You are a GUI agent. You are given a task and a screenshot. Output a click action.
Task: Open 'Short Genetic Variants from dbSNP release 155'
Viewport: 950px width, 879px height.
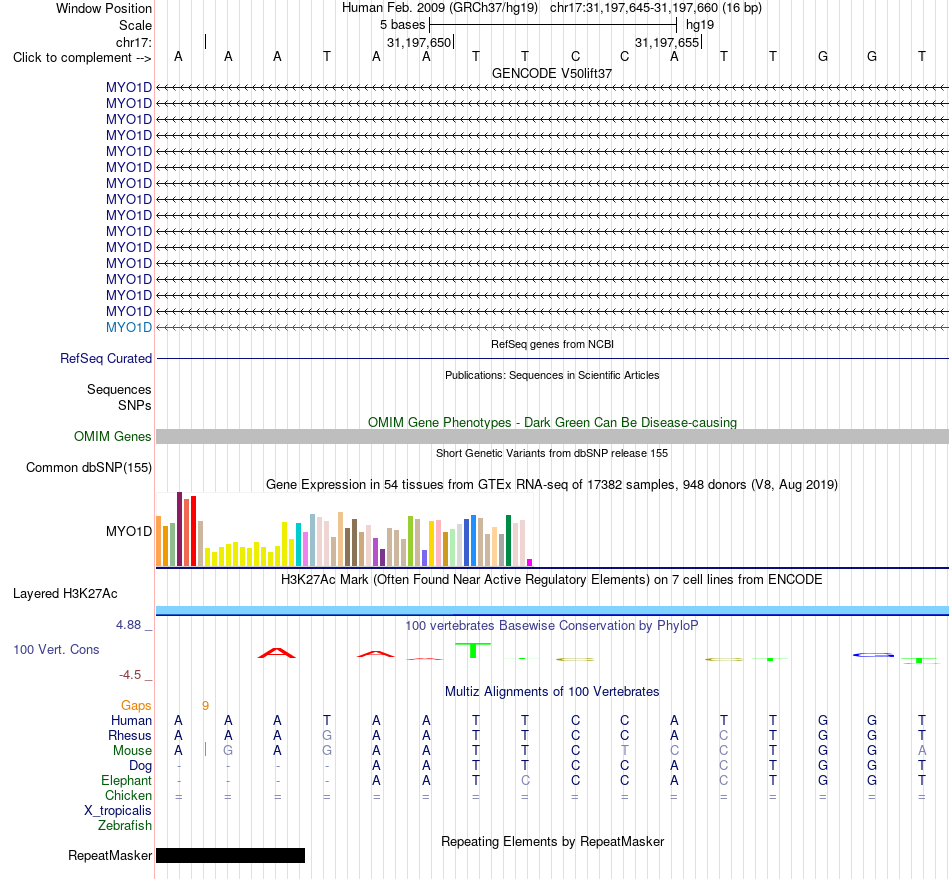pyautogui.click(x=552, y=453)
